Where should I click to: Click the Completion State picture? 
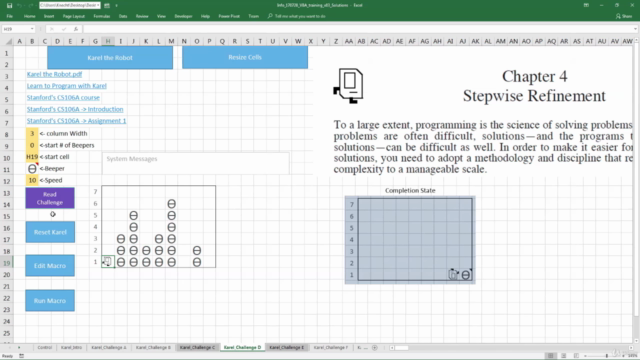pyautogui.click(x=410, y=240)
